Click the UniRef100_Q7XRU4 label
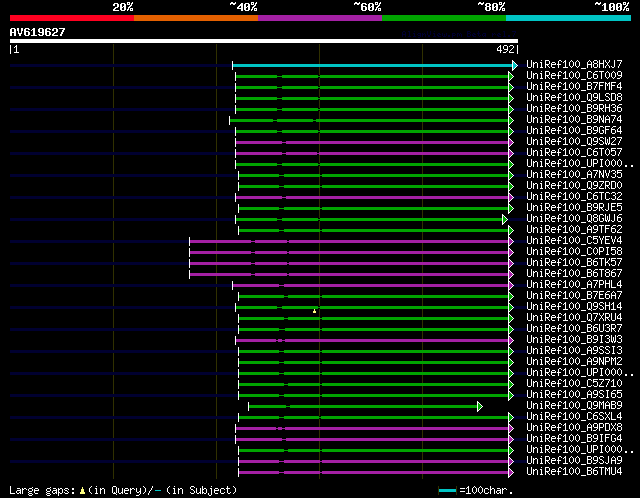The width and height of the screenshot is (640, 498). click(574, 318)
